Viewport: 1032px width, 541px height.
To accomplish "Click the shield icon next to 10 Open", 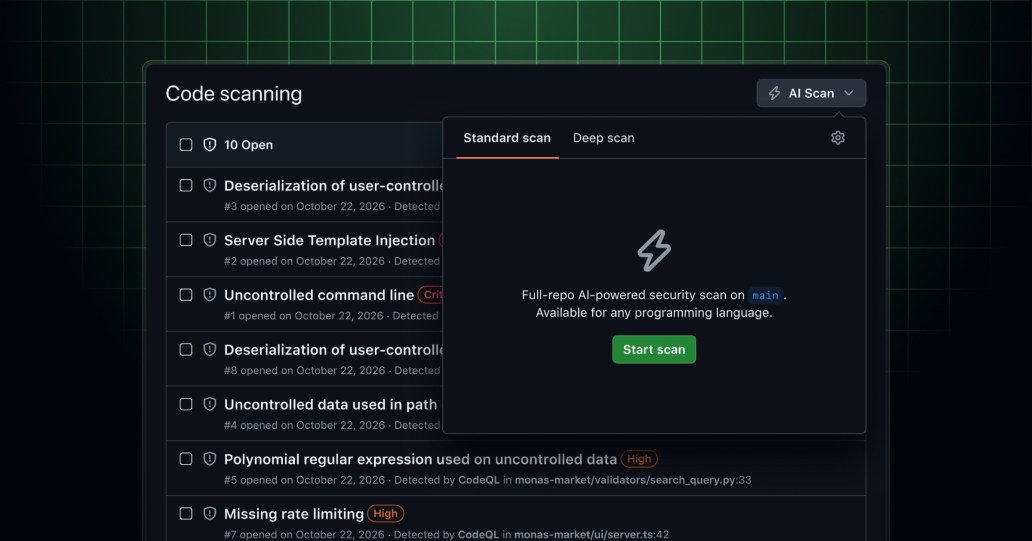I will click(209, 144).
